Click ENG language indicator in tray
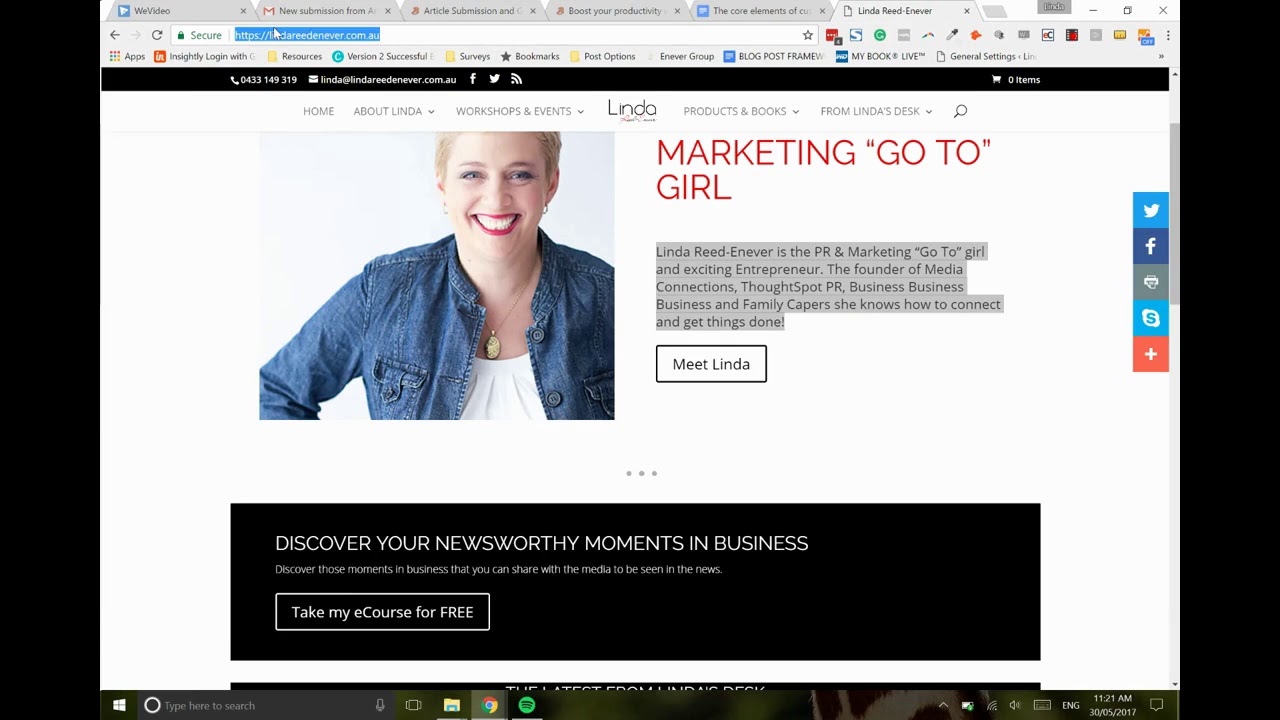This screenshot has height=720, width=1280. coord(1071,705)
